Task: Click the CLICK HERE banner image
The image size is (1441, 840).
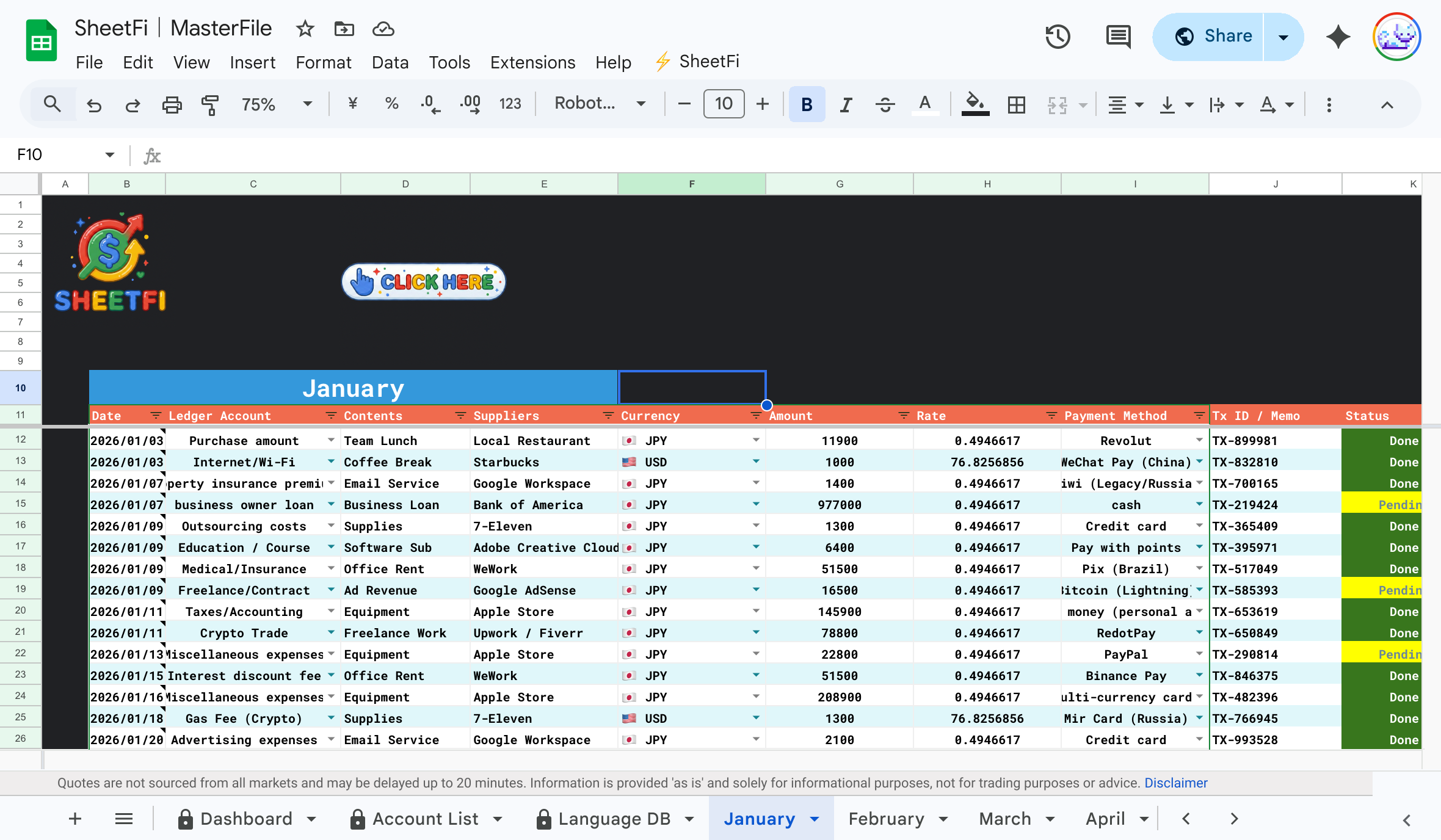Action: 423,281
